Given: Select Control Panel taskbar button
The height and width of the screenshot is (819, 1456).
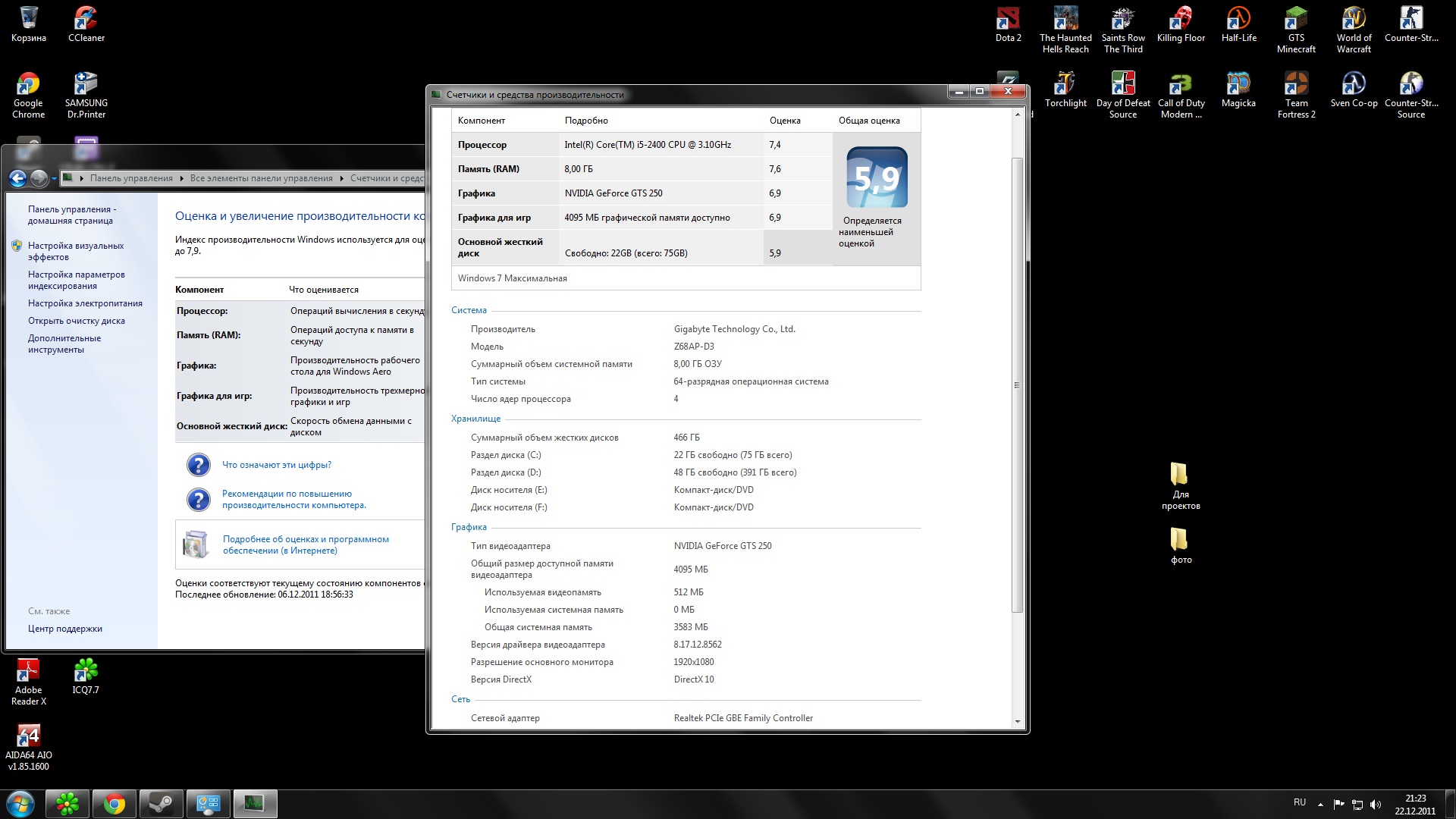Looking at the screenshot, I should [209, 804].
